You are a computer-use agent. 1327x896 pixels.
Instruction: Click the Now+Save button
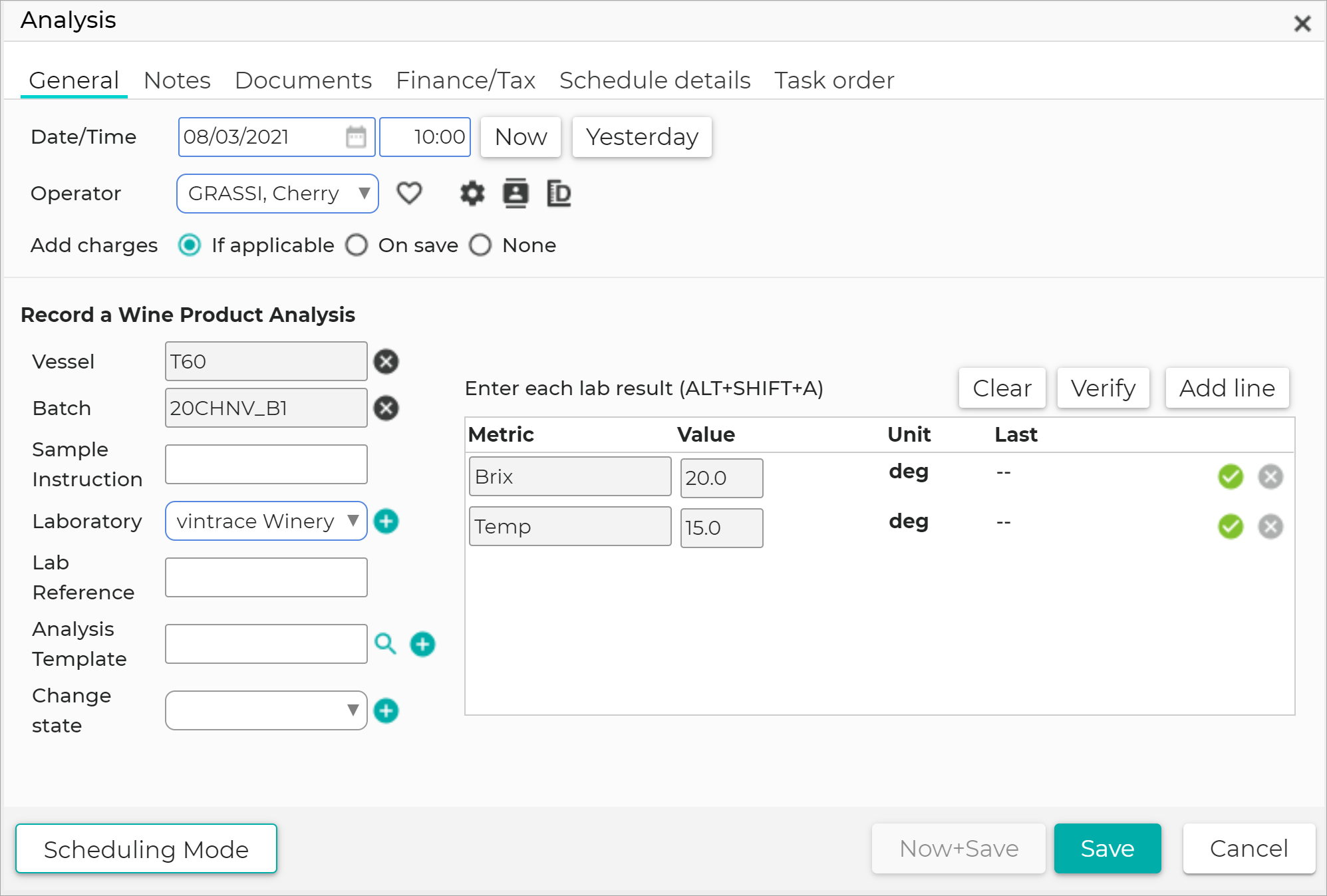[958, 849]
